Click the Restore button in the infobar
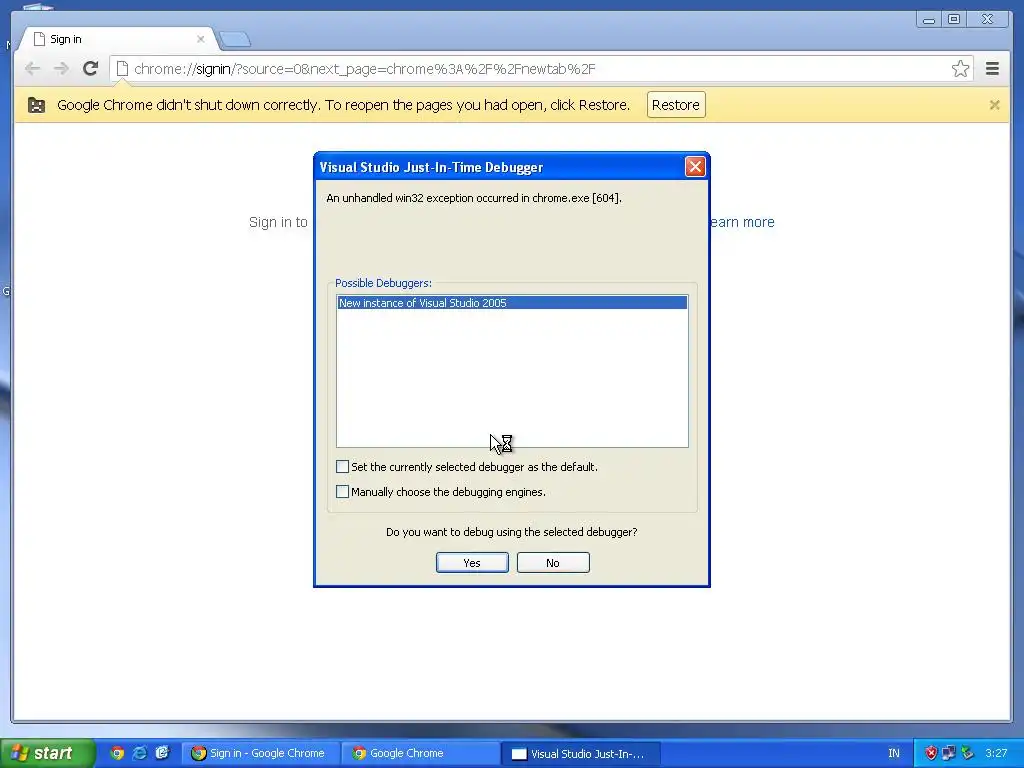This screenshot has width=1024, height=768. [x=675, y=104]
